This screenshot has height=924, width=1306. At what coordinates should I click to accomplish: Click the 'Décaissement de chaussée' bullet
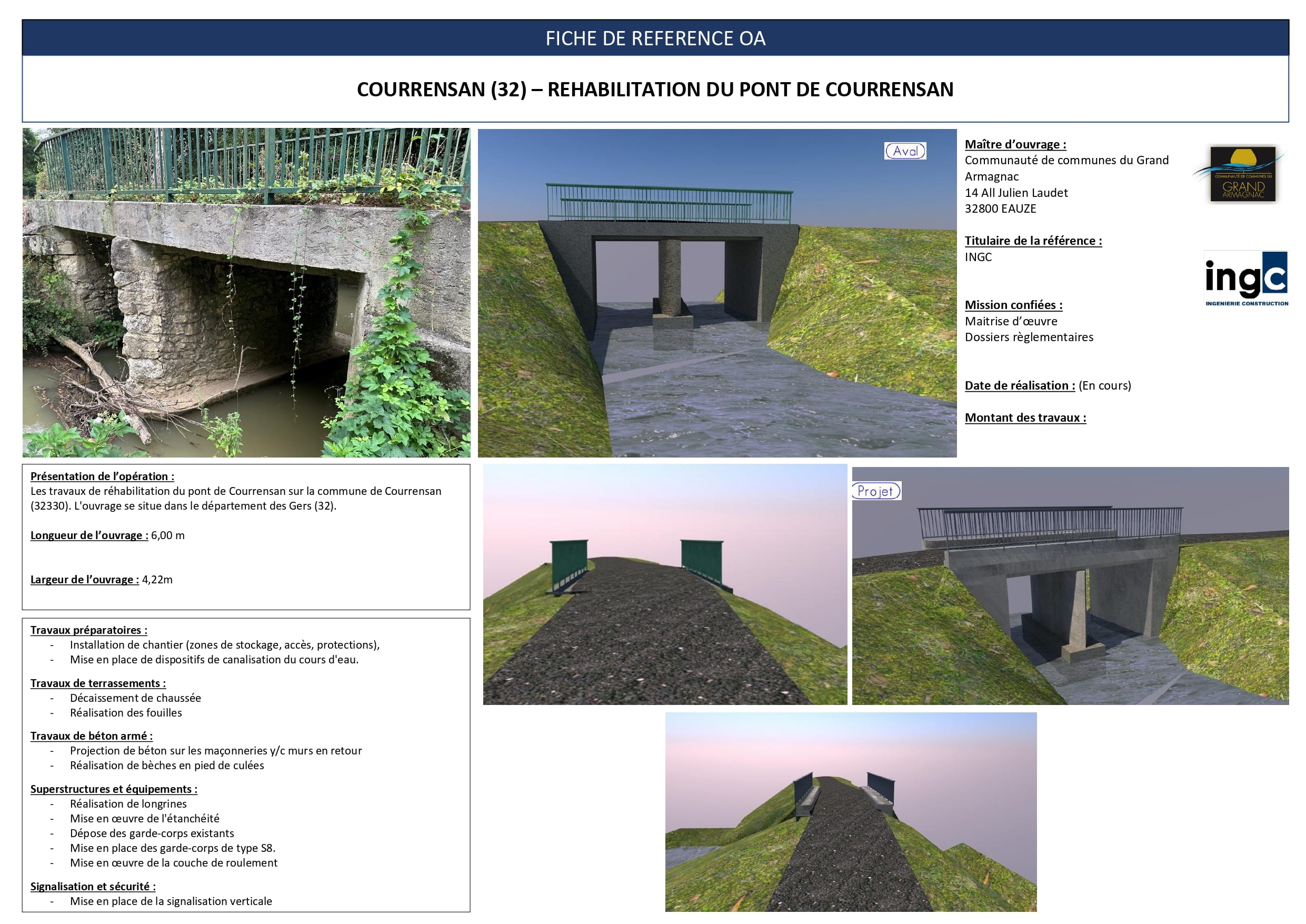pos(135,698)
